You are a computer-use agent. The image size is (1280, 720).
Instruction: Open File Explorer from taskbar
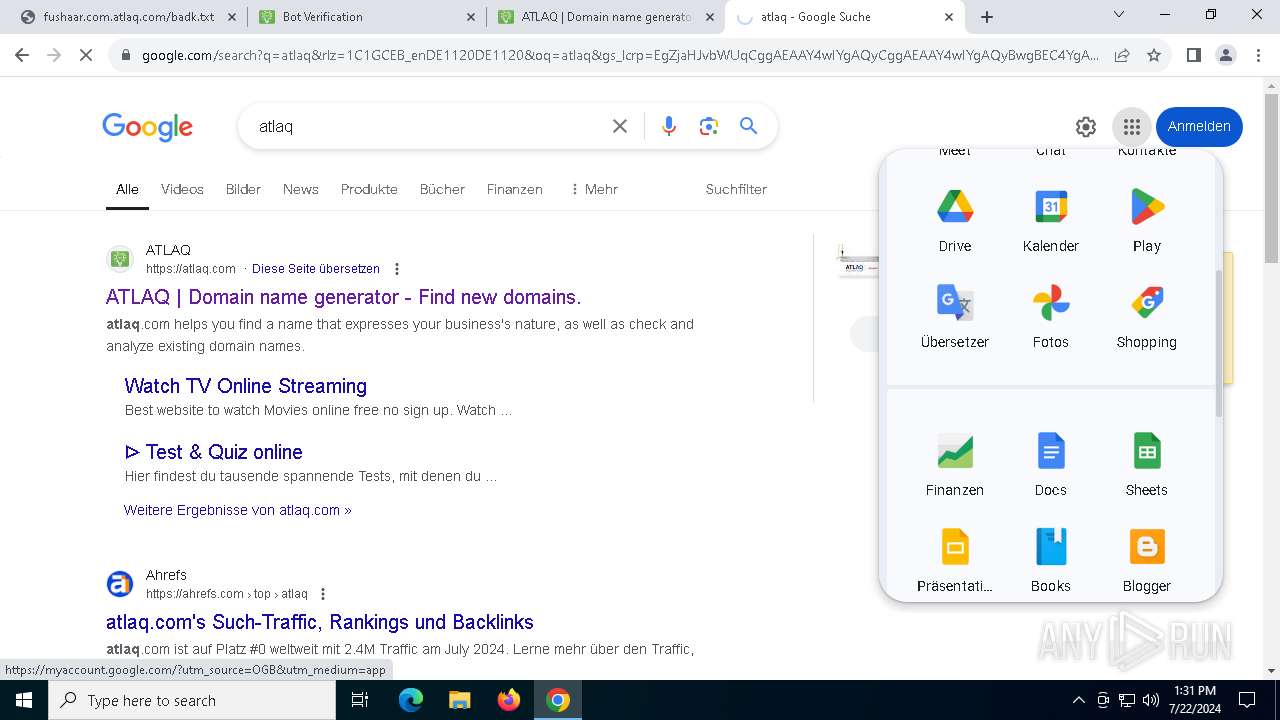click(459, 700)
